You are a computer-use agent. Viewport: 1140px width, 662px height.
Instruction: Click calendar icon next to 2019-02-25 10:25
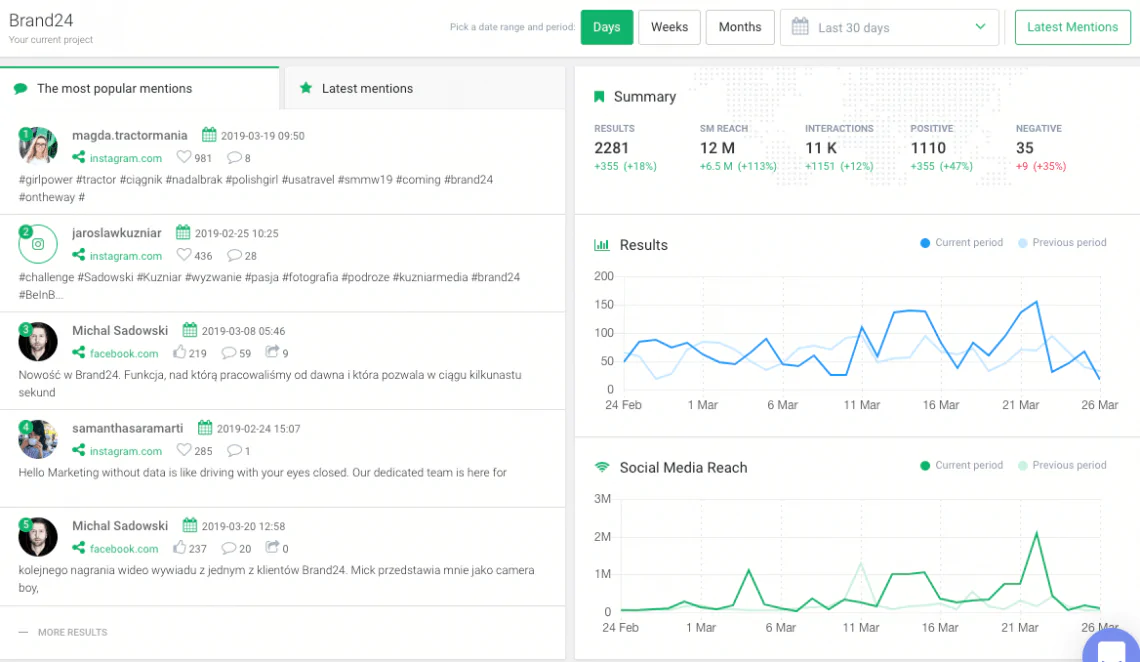[183, 233]
